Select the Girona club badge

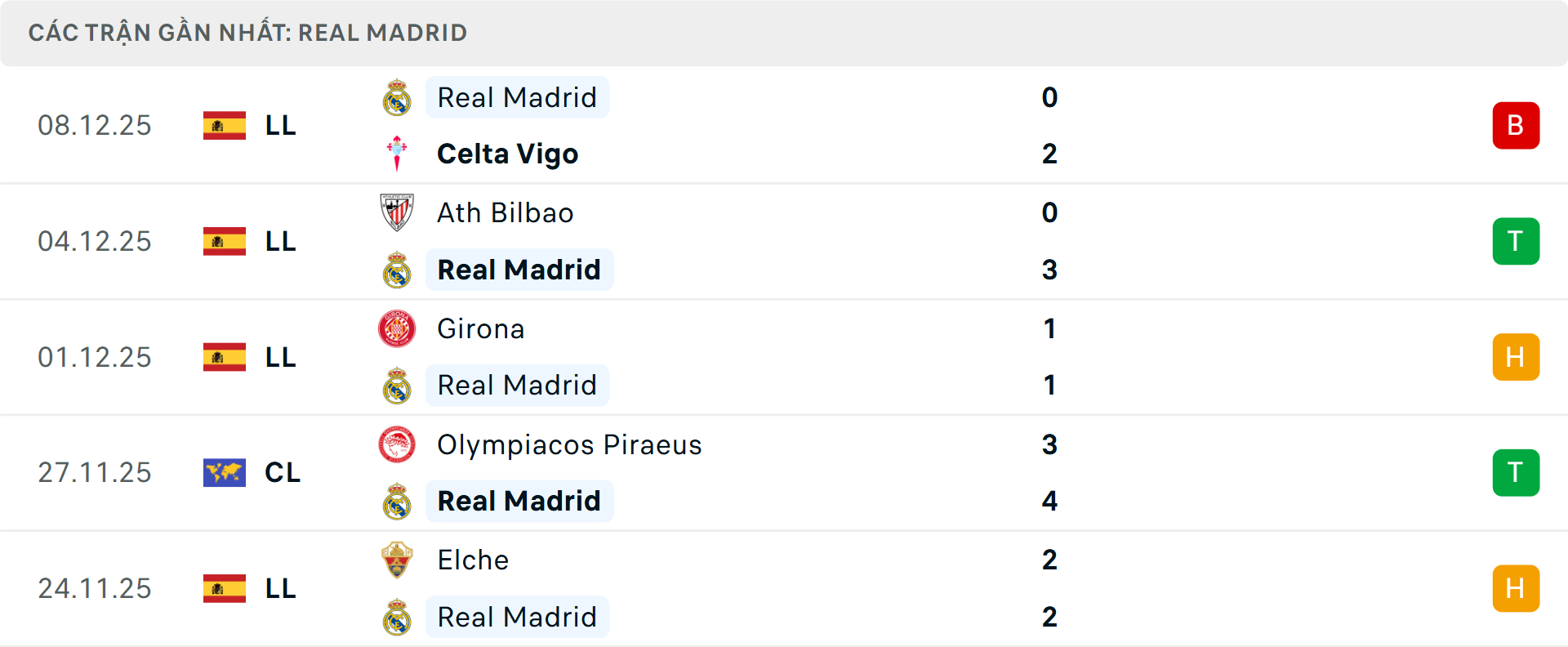pos(397,328)
